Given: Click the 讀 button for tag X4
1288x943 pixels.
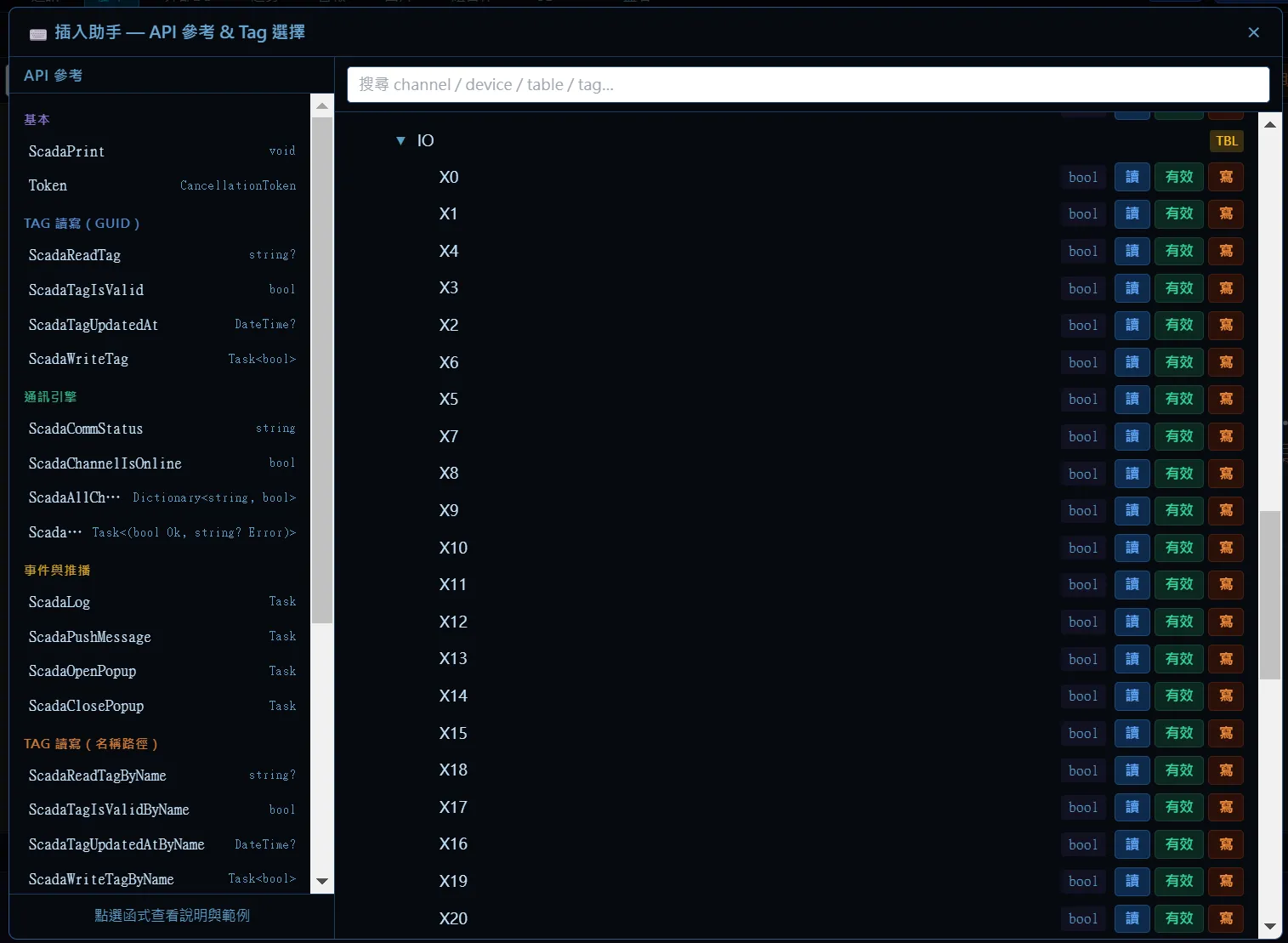Looking at the screenshot, I should click(1132, 251).
